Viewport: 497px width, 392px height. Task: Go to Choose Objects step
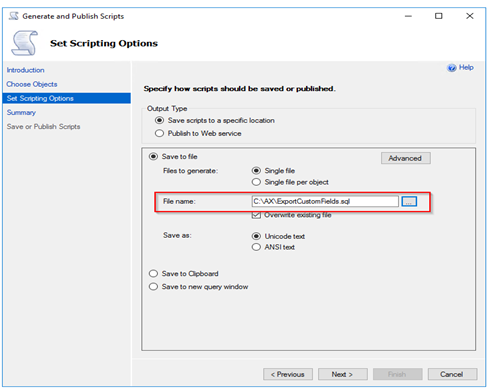[x=32, y=84]
